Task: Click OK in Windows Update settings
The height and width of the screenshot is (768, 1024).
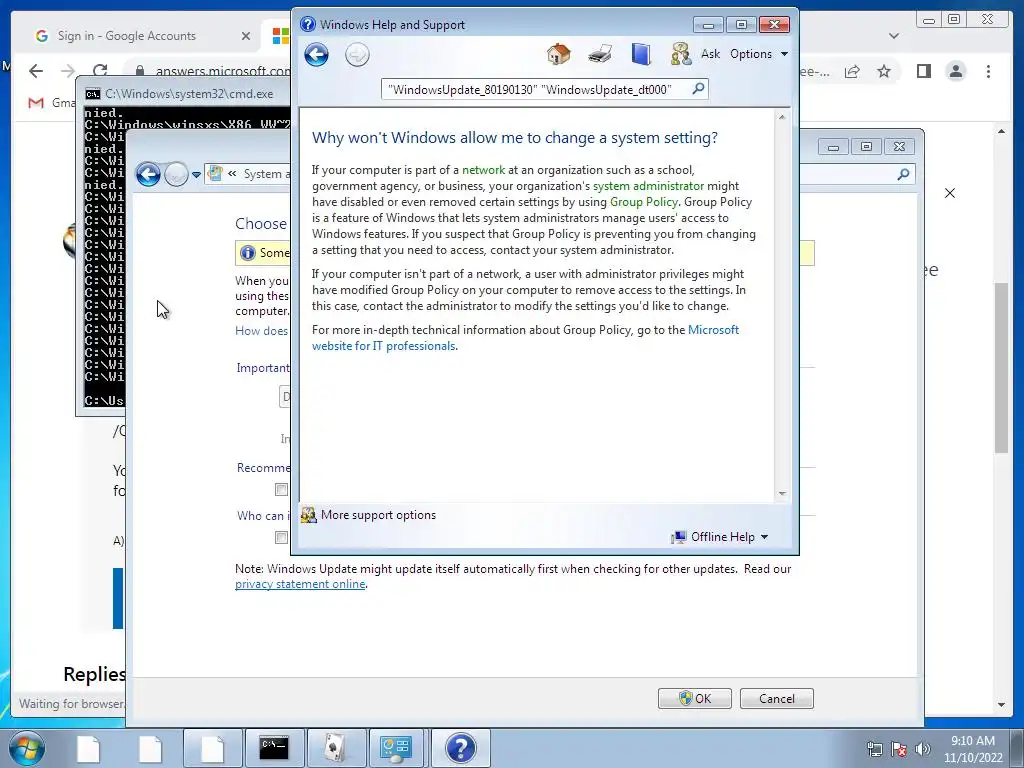Action: coord(695,699)
